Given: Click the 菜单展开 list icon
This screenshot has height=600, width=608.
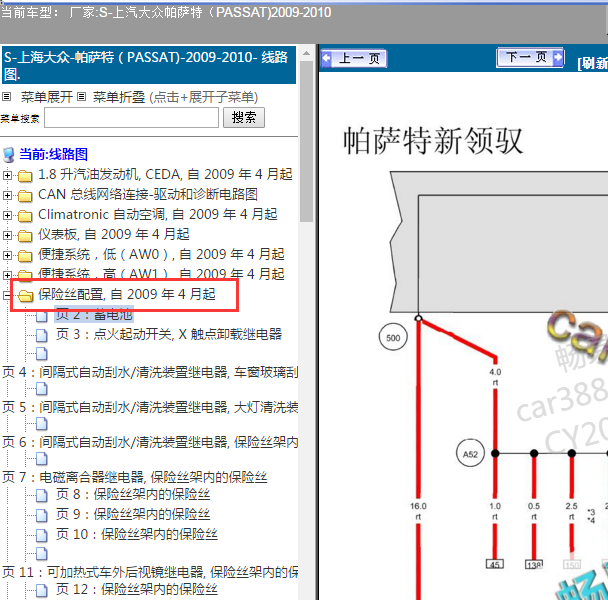Looking at the screenshot, I should pyautogui.click(x=7, y=96).
